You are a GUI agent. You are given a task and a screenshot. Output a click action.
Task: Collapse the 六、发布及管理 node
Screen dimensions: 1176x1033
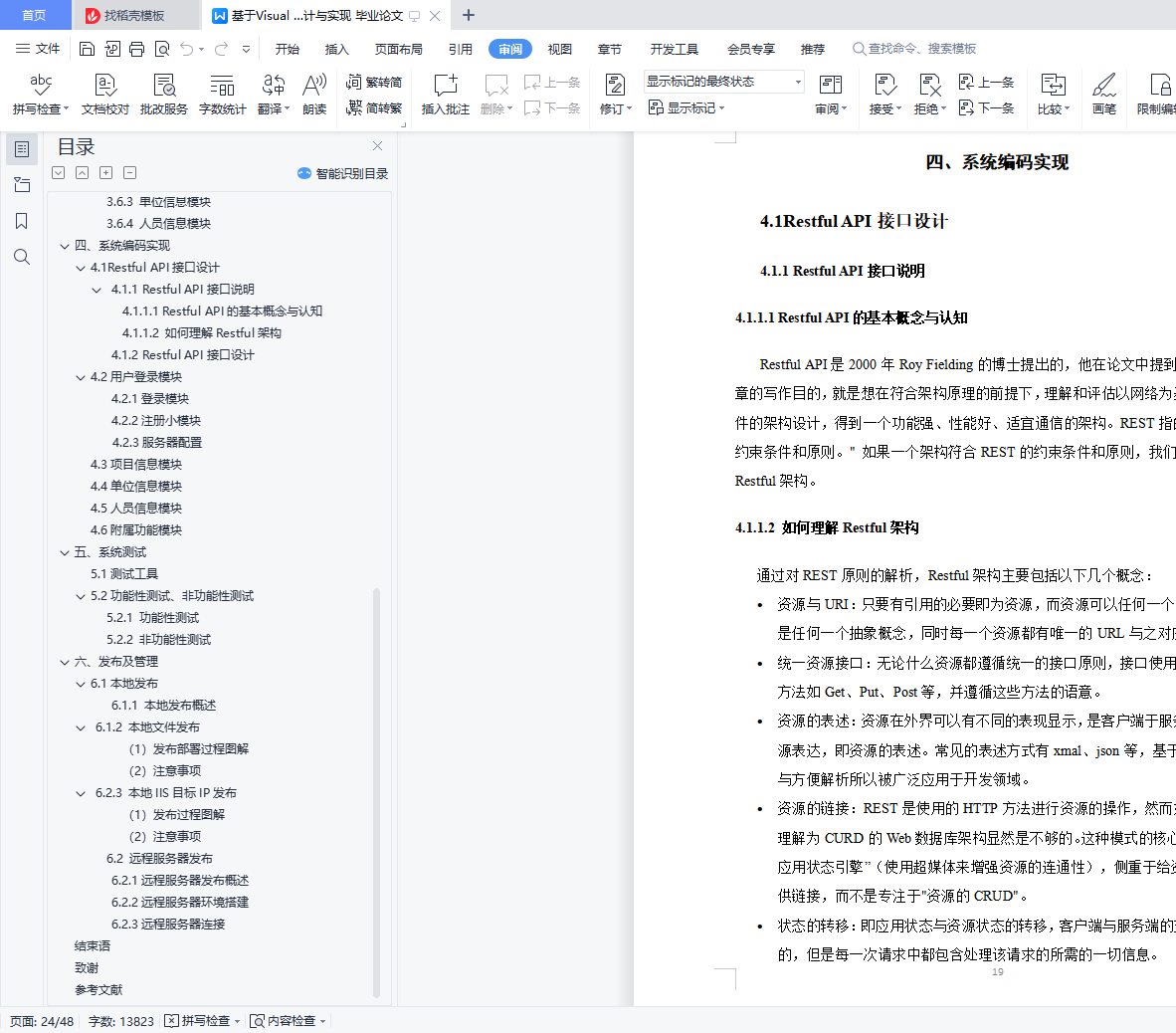[x=65, y=663]
